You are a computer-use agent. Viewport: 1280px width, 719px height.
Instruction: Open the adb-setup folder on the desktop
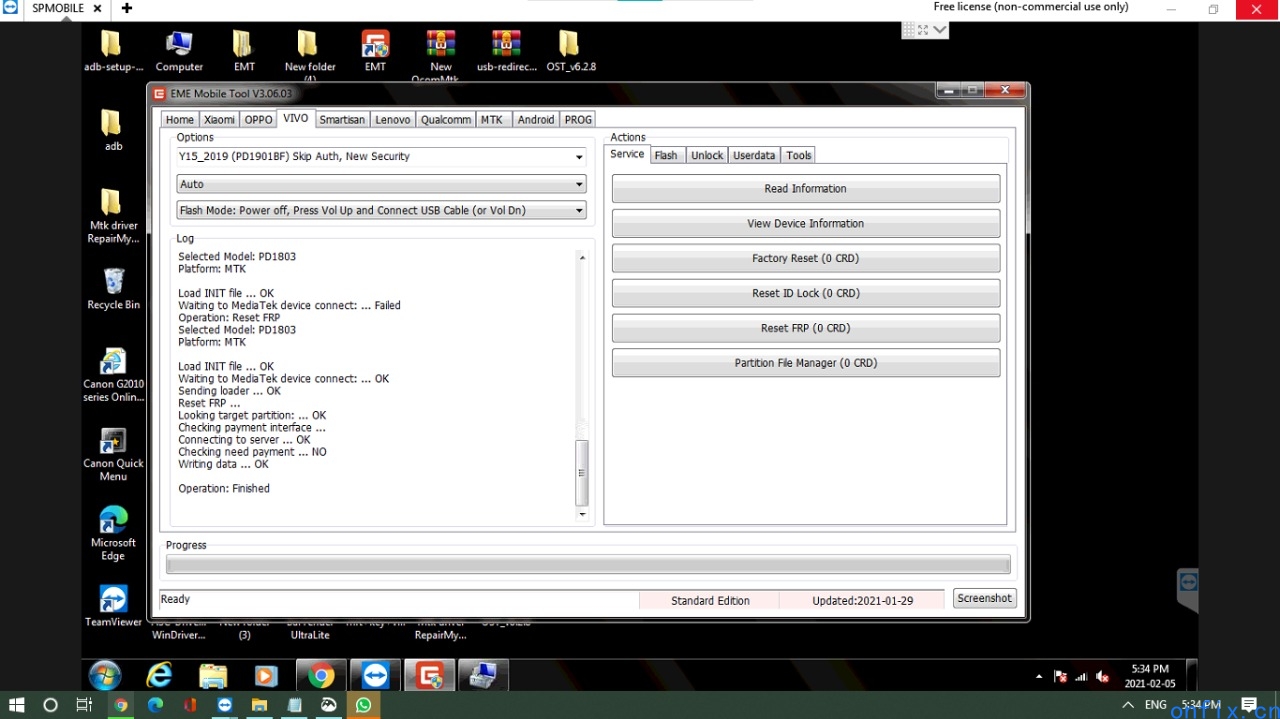(112, 44)
